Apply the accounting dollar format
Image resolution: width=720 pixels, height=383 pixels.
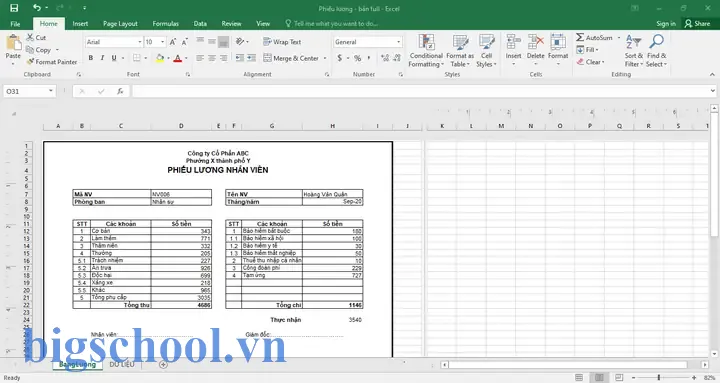coord(340,58)
